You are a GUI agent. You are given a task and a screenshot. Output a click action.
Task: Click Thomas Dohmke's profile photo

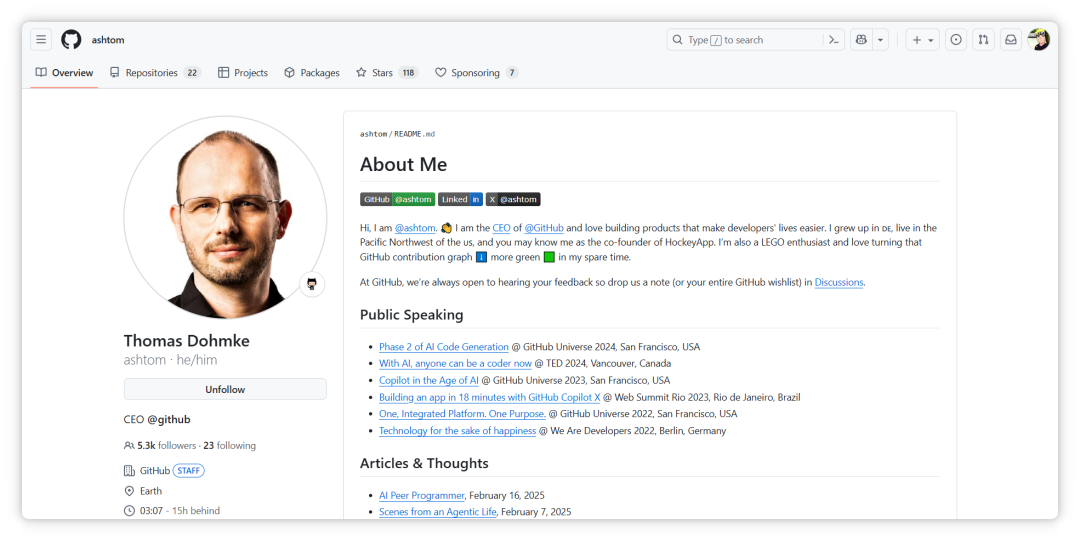pyautogui.click(x=225, y=217)
